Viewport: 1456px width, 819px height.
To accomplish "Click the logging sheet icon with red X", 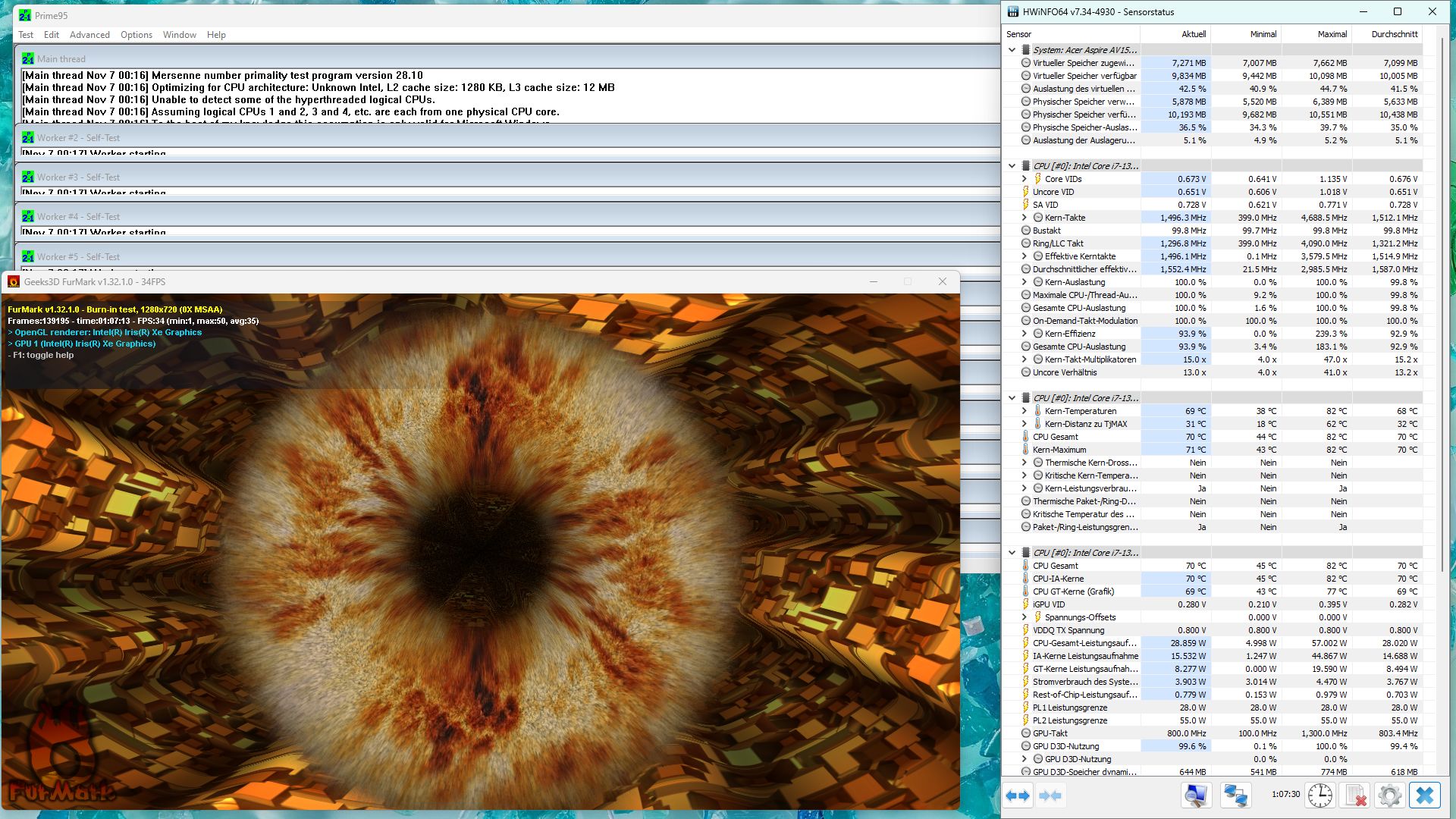I will pyautogui.click(x=1355, y=795).
